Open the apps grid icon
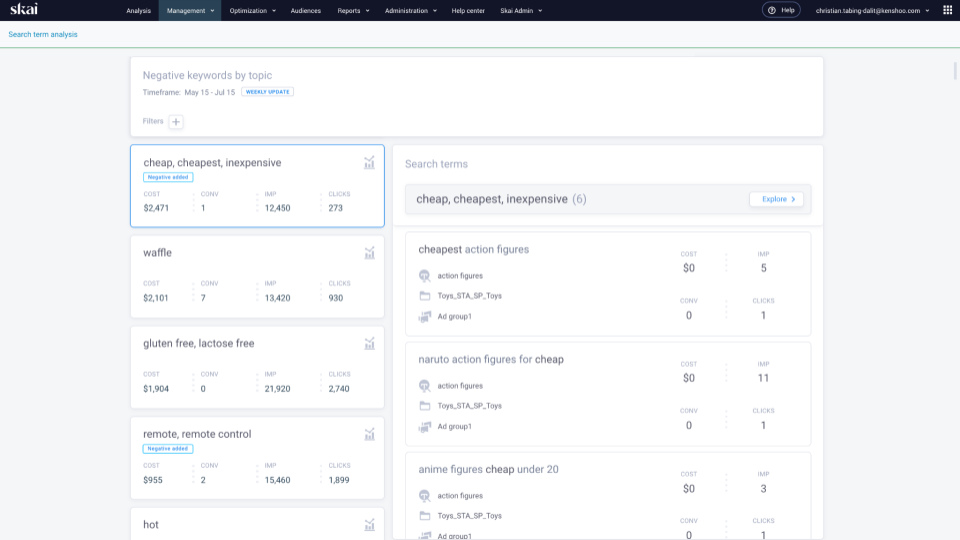Screen dimensions: 960x540 [947, 10]
